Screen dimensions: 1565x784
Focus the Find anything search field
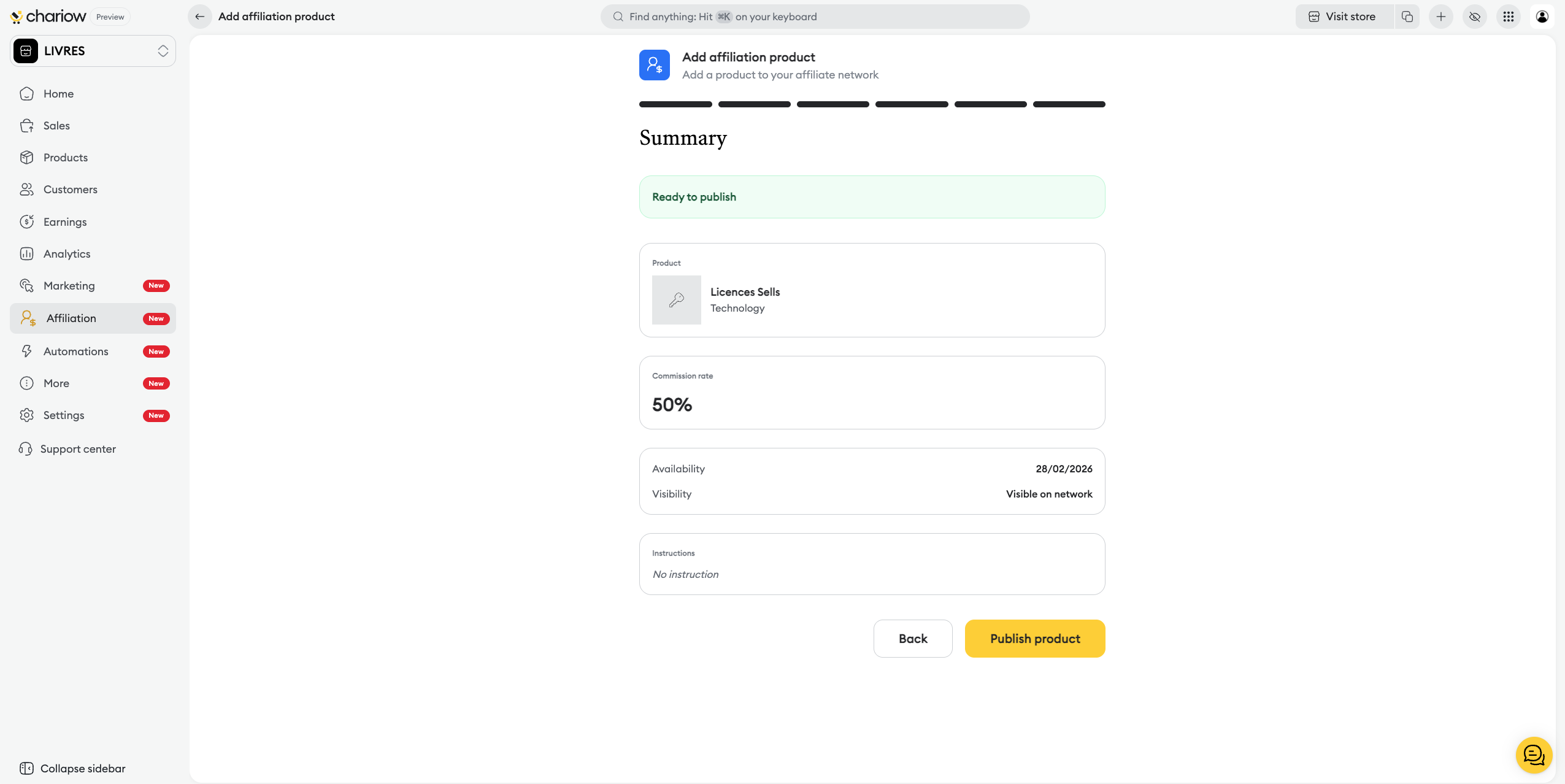[815, 17]
